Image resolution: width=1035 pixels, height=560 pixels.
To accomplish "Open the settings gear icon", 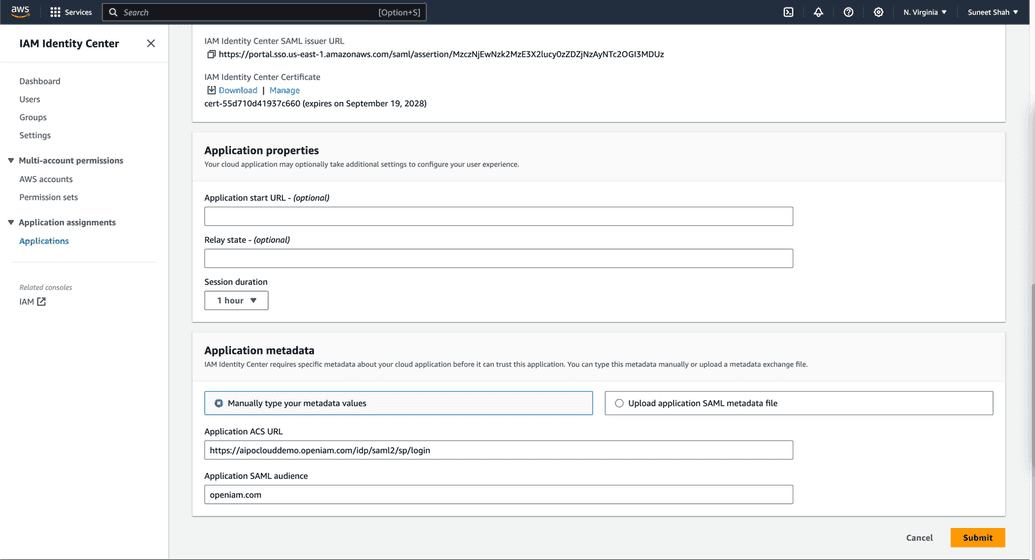I will pos(878,12).
